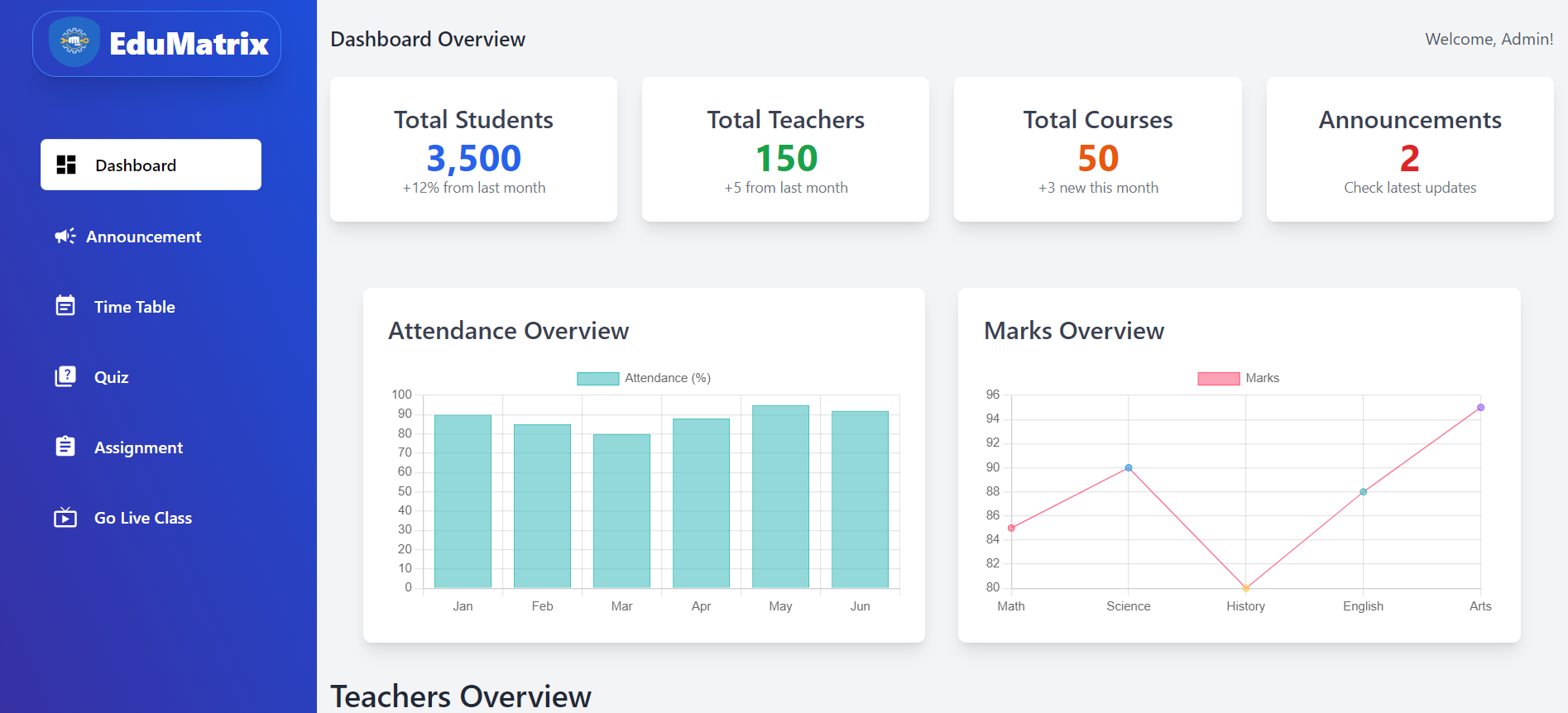Click the Time Table calendar icon
The height and width of the screenshot is (713, 1568).
pyautogui.click(x=65, y=306)
